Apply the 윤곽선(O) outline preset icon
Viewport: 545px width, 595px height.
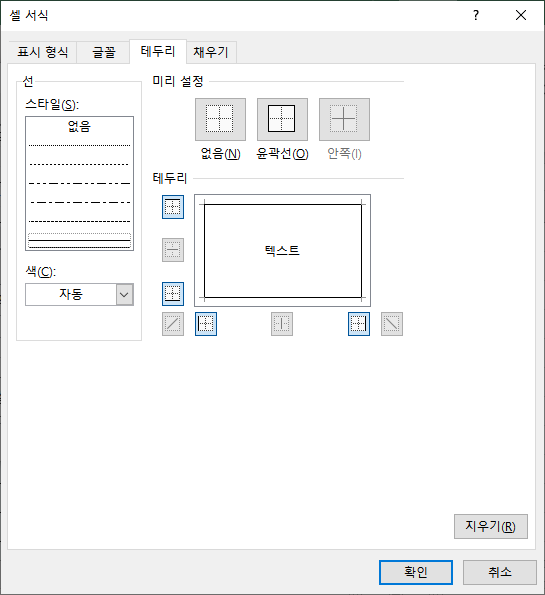282,120
